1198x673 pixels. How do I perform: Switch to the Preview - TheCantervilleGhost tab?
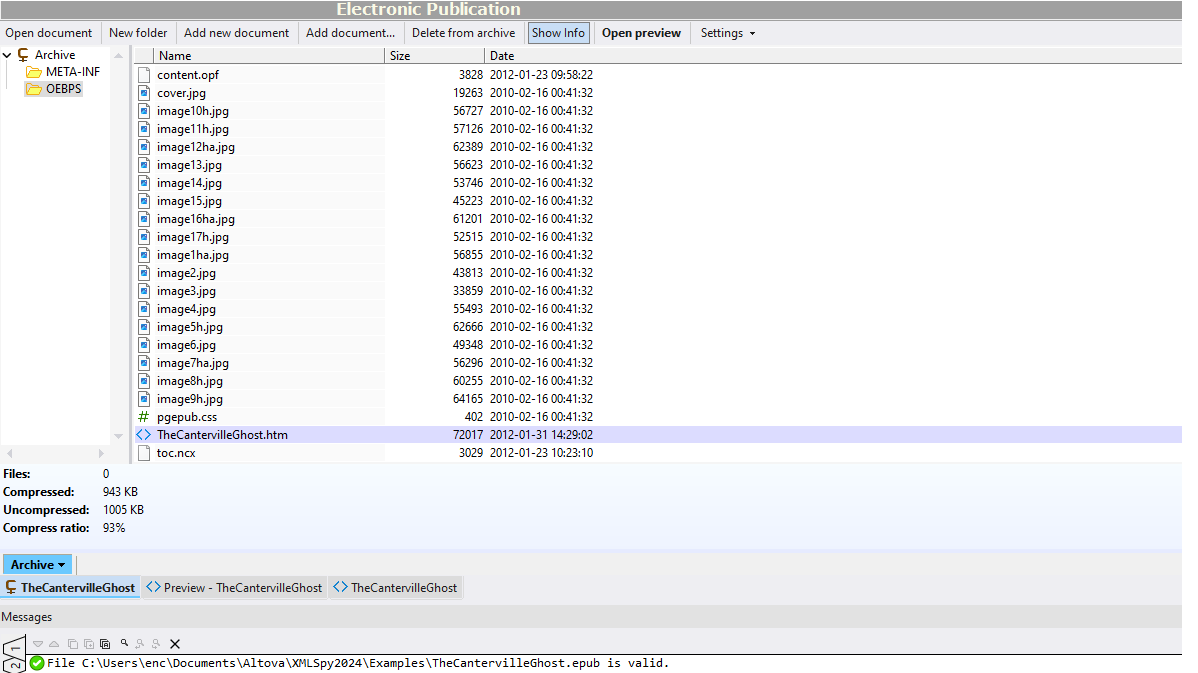(233, 587)
